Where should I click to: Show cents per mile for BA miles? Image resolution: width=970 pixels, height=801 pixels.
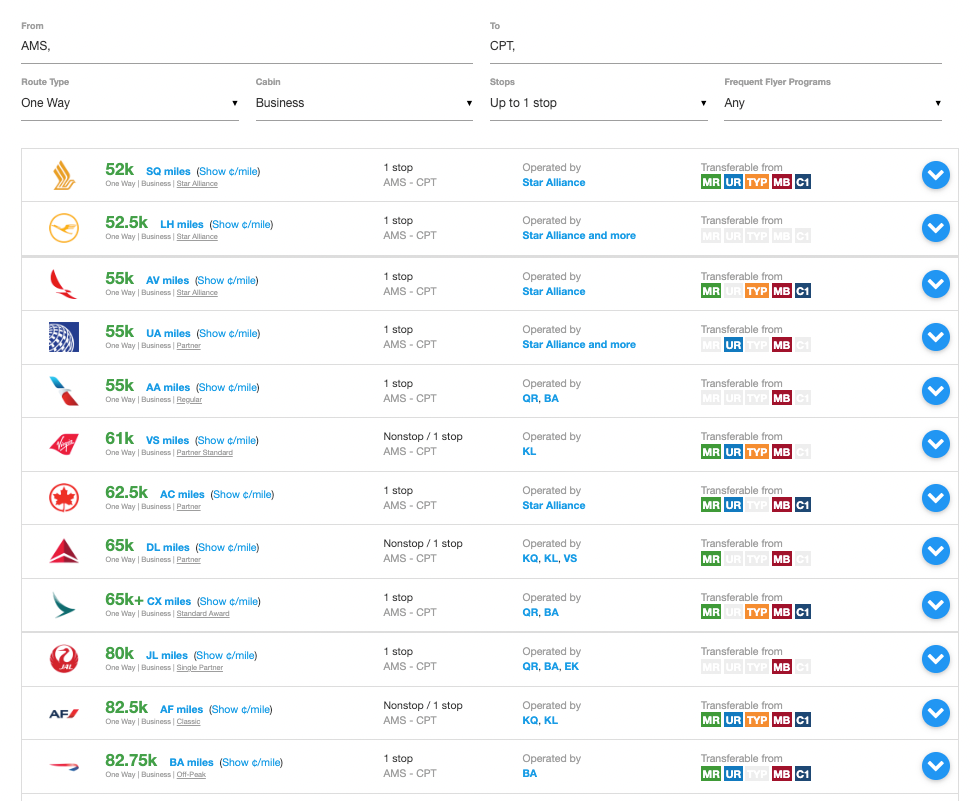tap(251, 763)
